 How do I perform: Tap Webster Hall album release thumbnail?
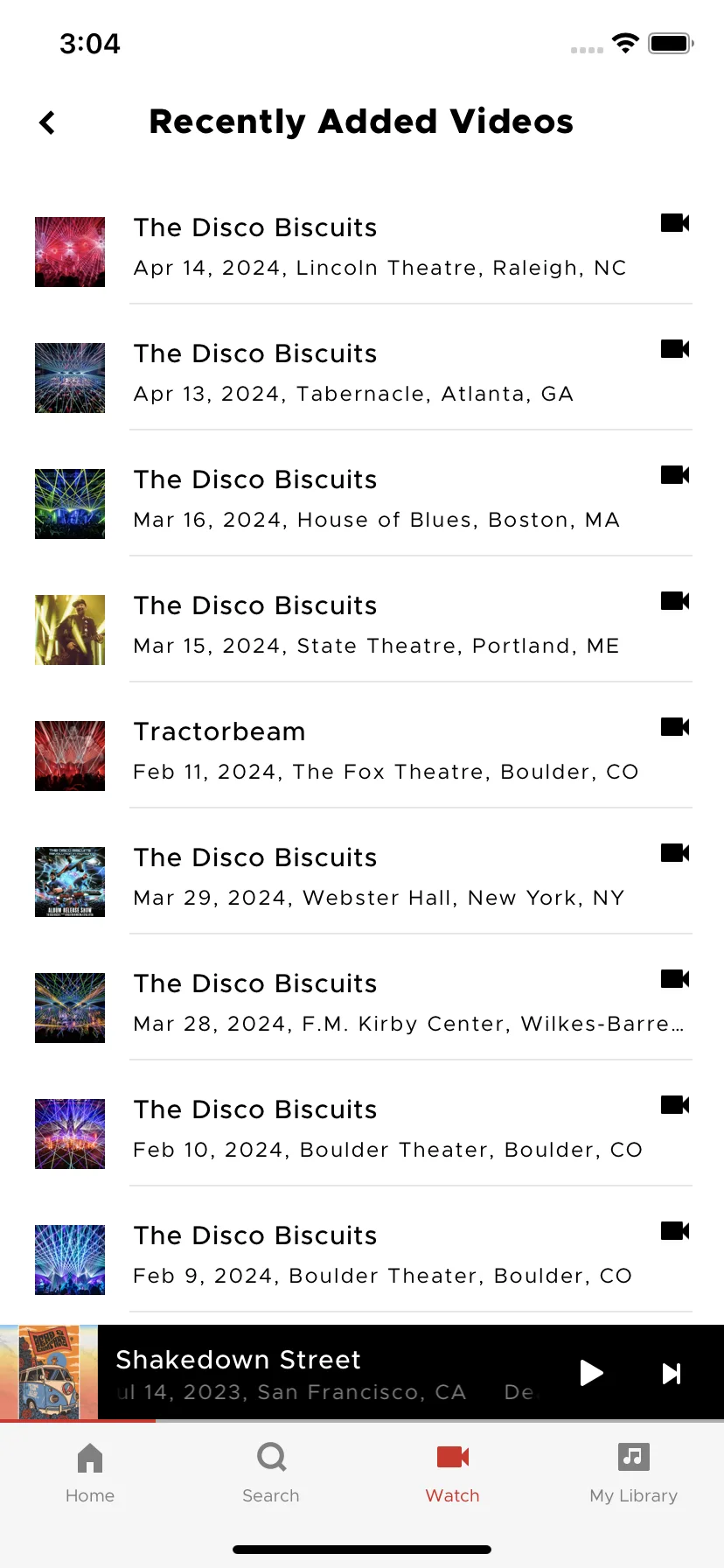point(70,882)
